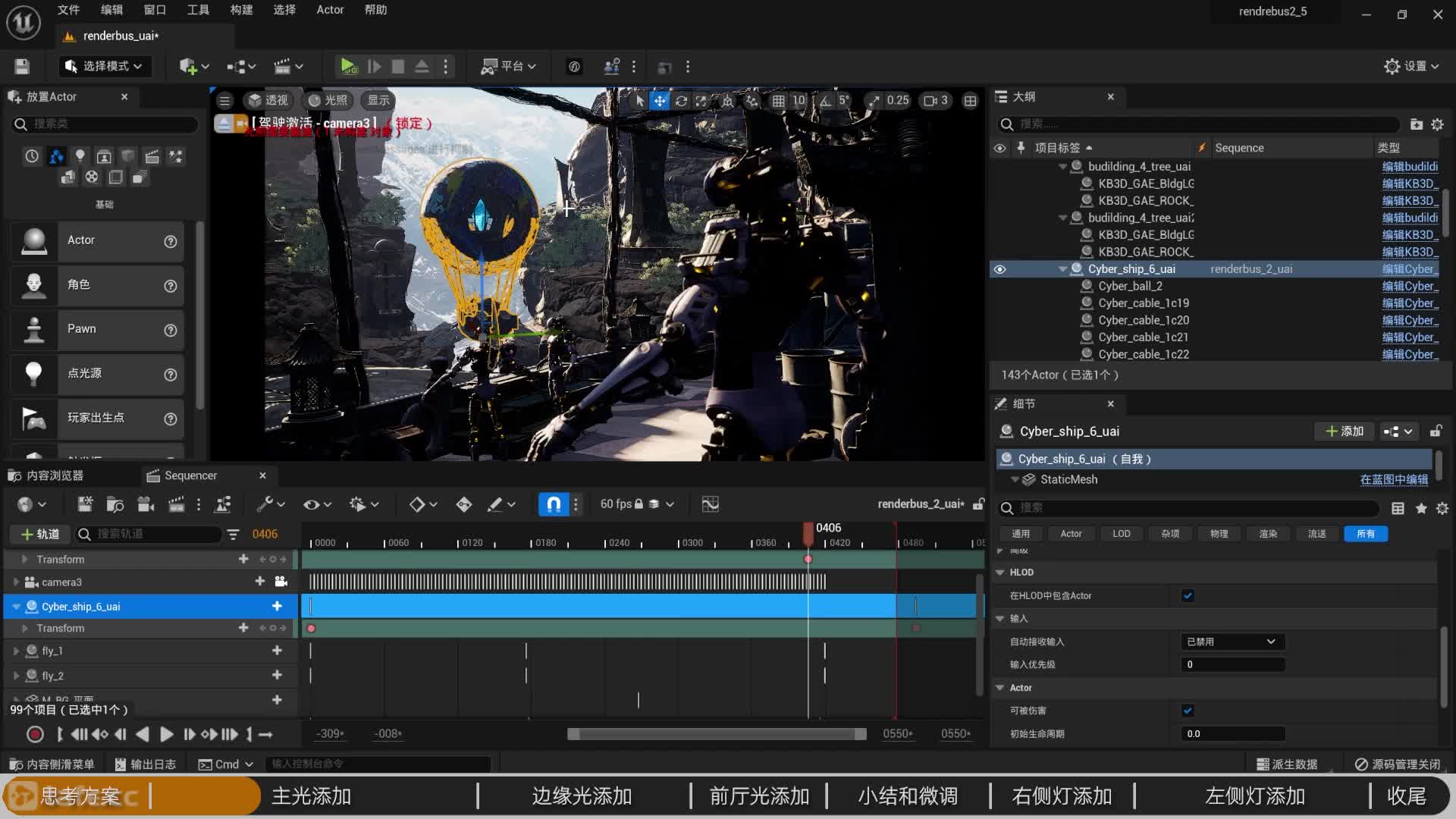This screenshot has width=1456, height=819.
Task: Expand camera3 track in Sequencer
Action: click(16, 582)
